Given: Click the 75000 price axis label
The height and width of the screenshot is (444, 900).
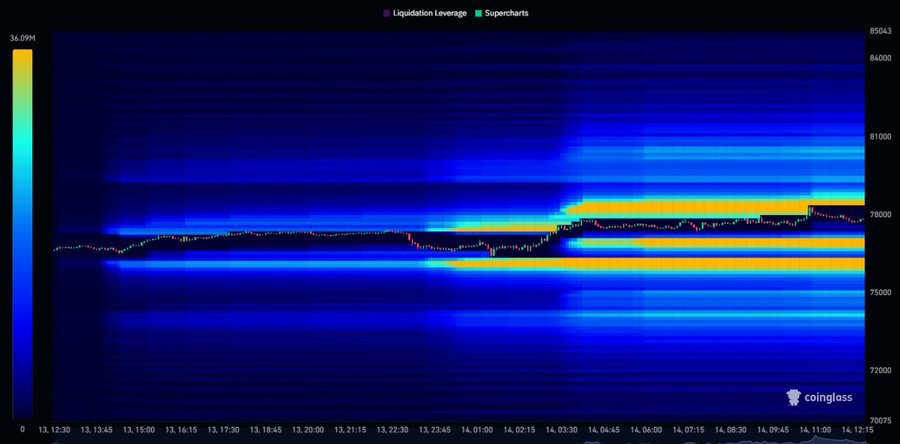Looking at the screenshot, I should [880, 292].
